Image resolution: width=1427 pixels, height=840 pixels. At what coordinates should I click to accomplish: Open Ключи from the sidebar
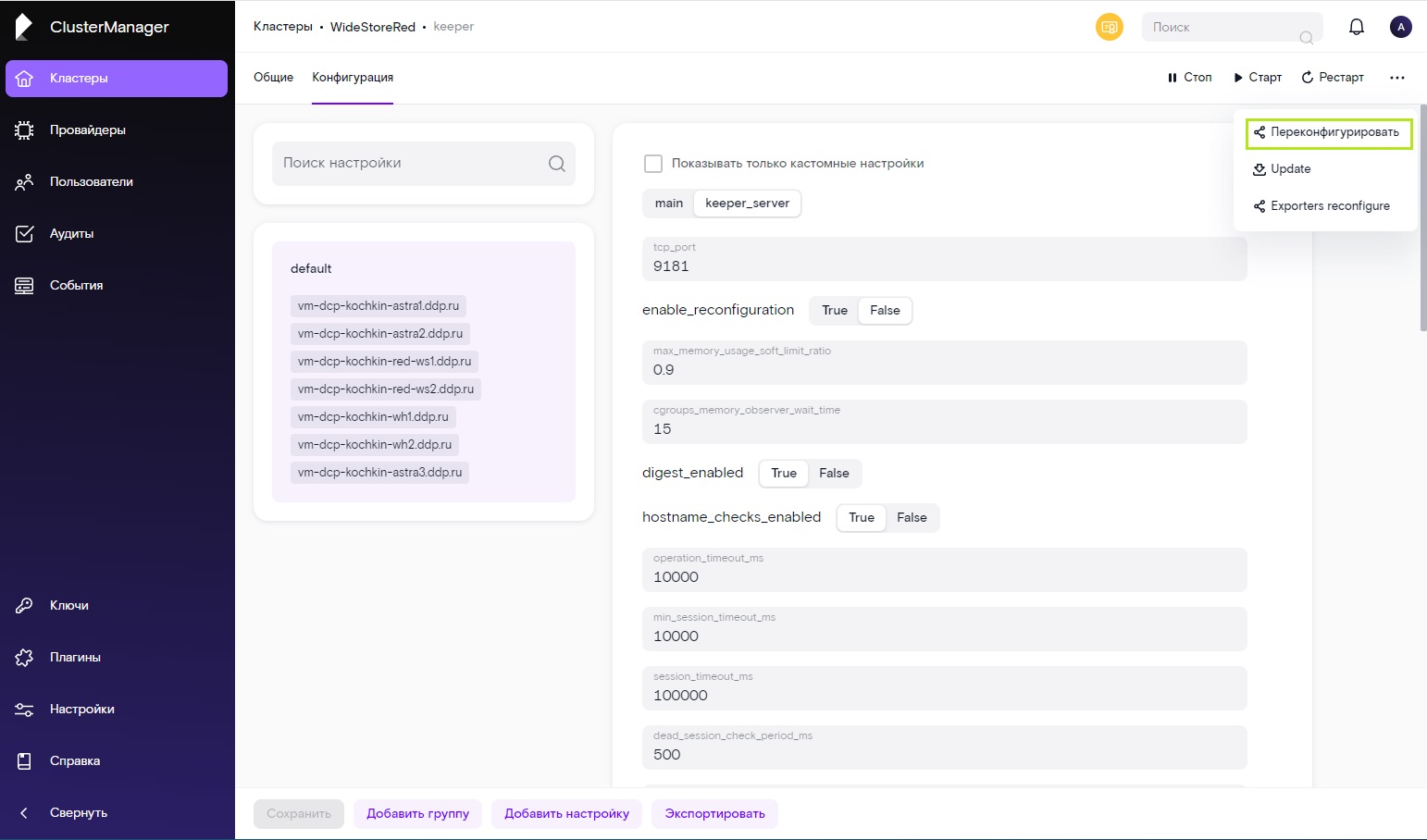[x=69, y=606]
